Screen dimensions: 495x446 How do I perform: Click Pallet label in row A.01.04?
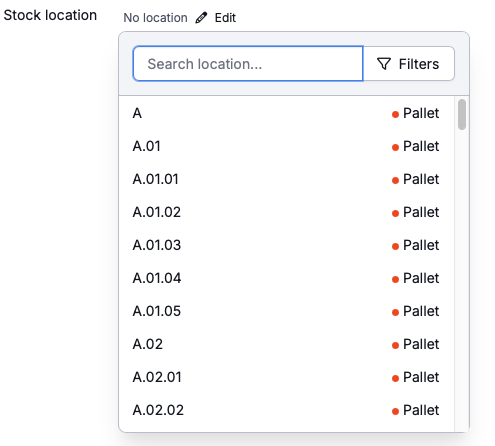click(421, 278)
